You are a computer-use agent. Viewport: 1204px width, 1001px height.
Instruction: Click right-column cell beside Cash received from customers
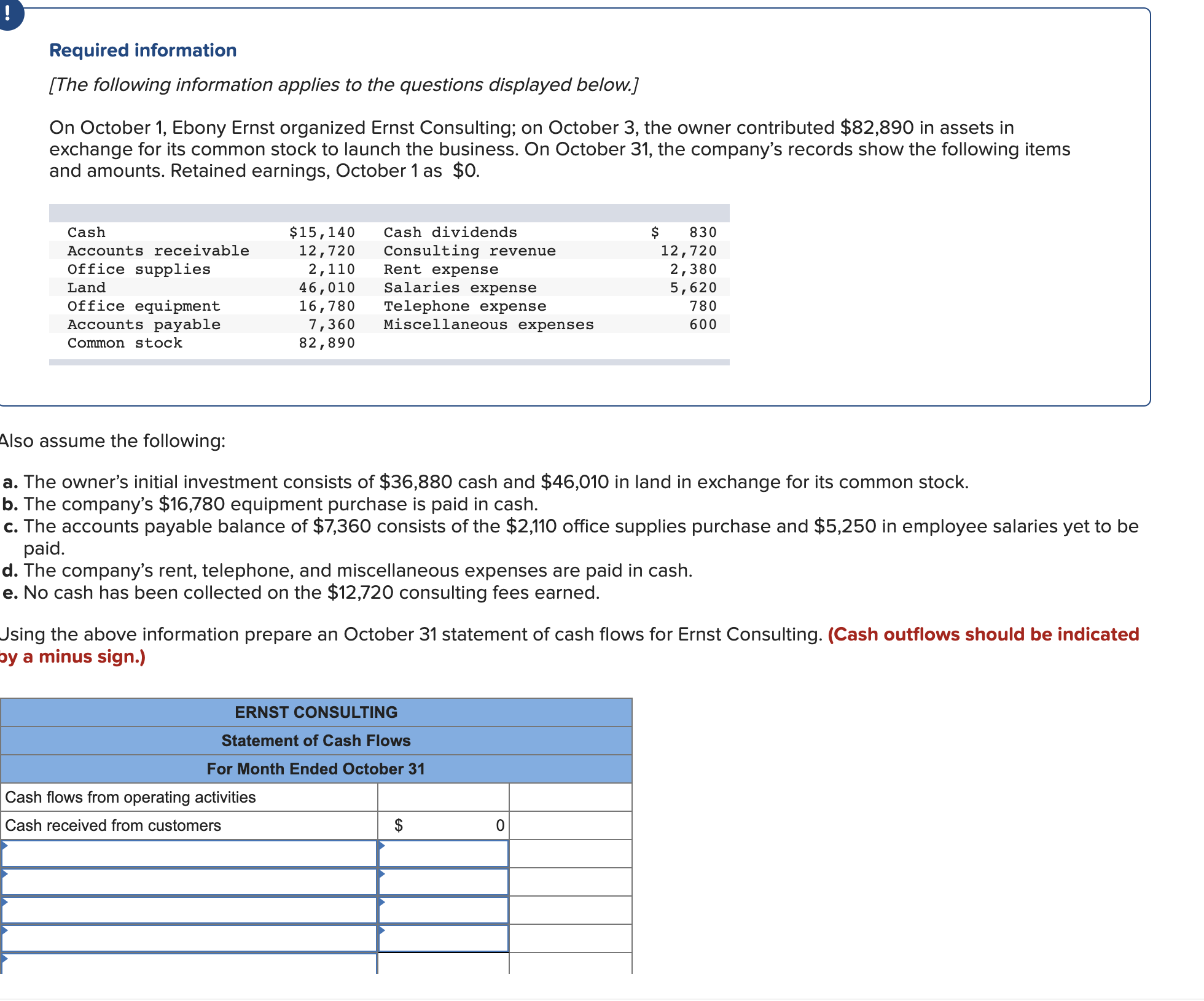point(571,825)
